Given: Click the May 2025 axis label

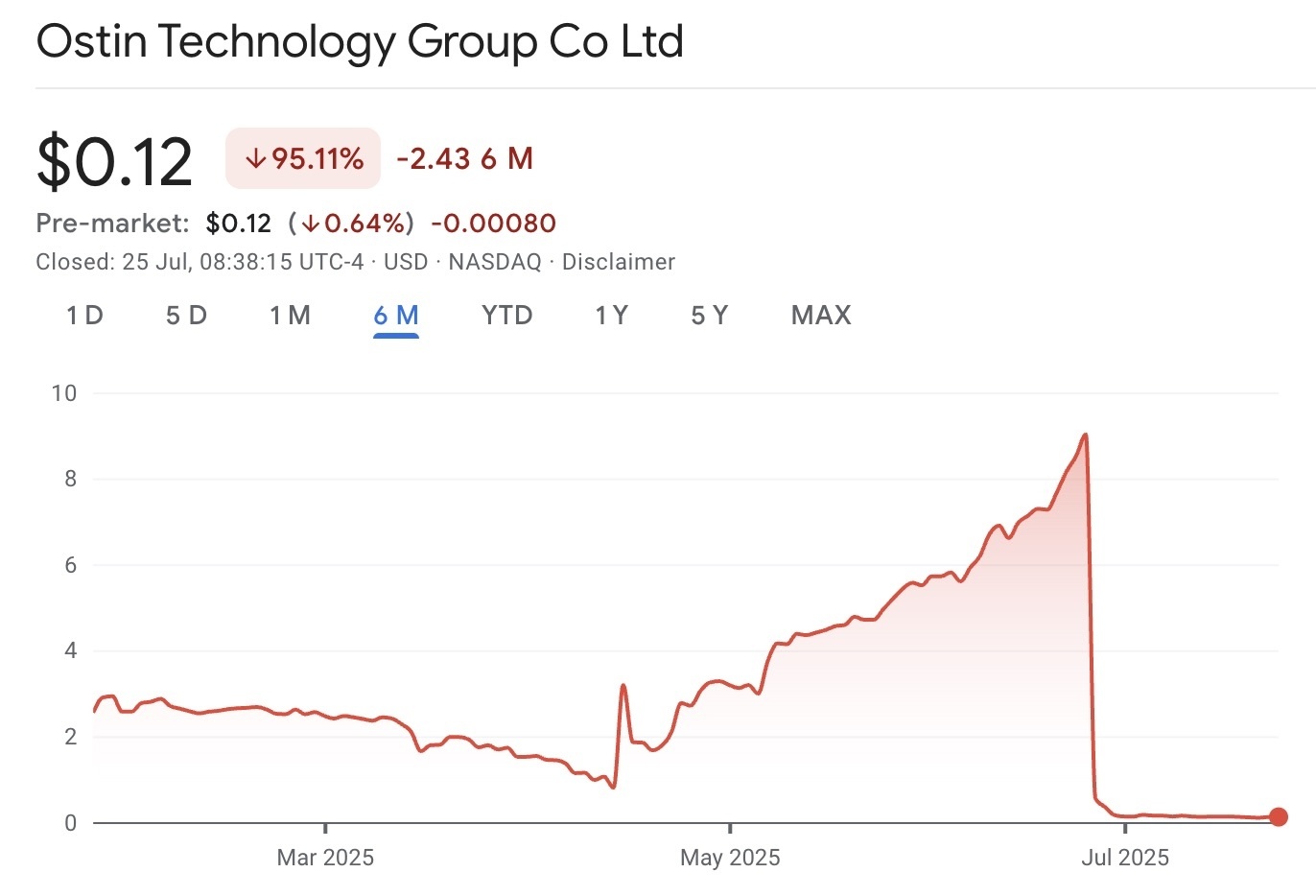Looking at the screenshot, I should 730,858.
